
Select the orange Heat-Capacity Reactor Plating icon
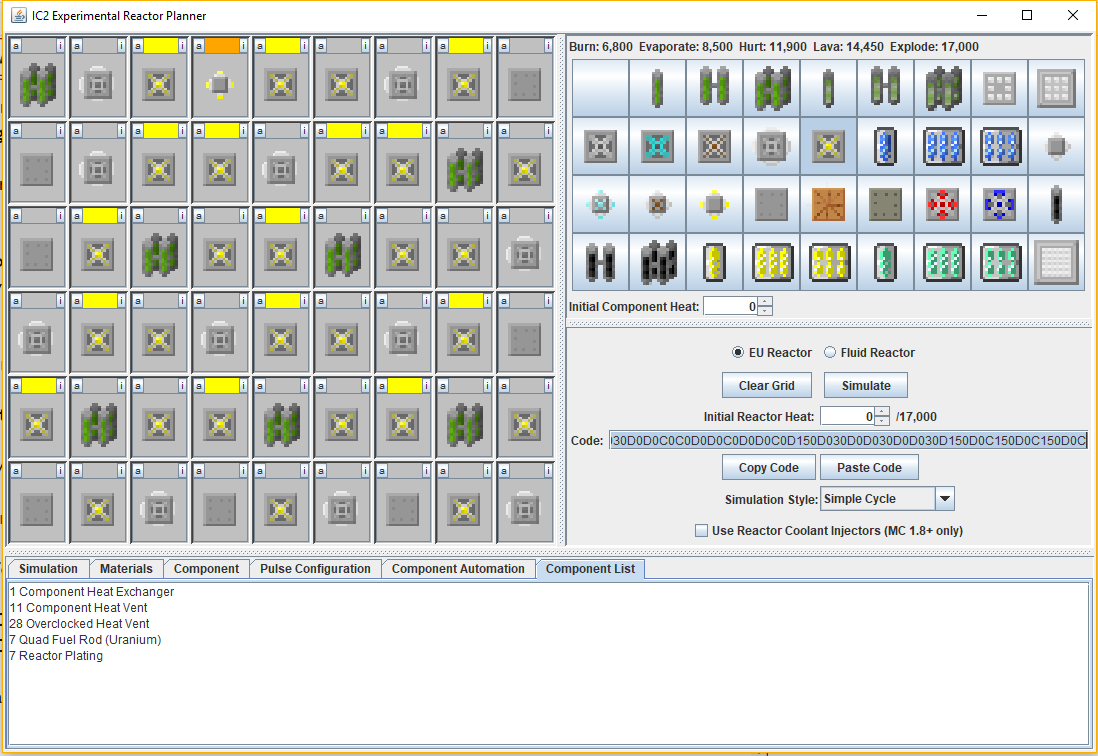pos(828,204)
